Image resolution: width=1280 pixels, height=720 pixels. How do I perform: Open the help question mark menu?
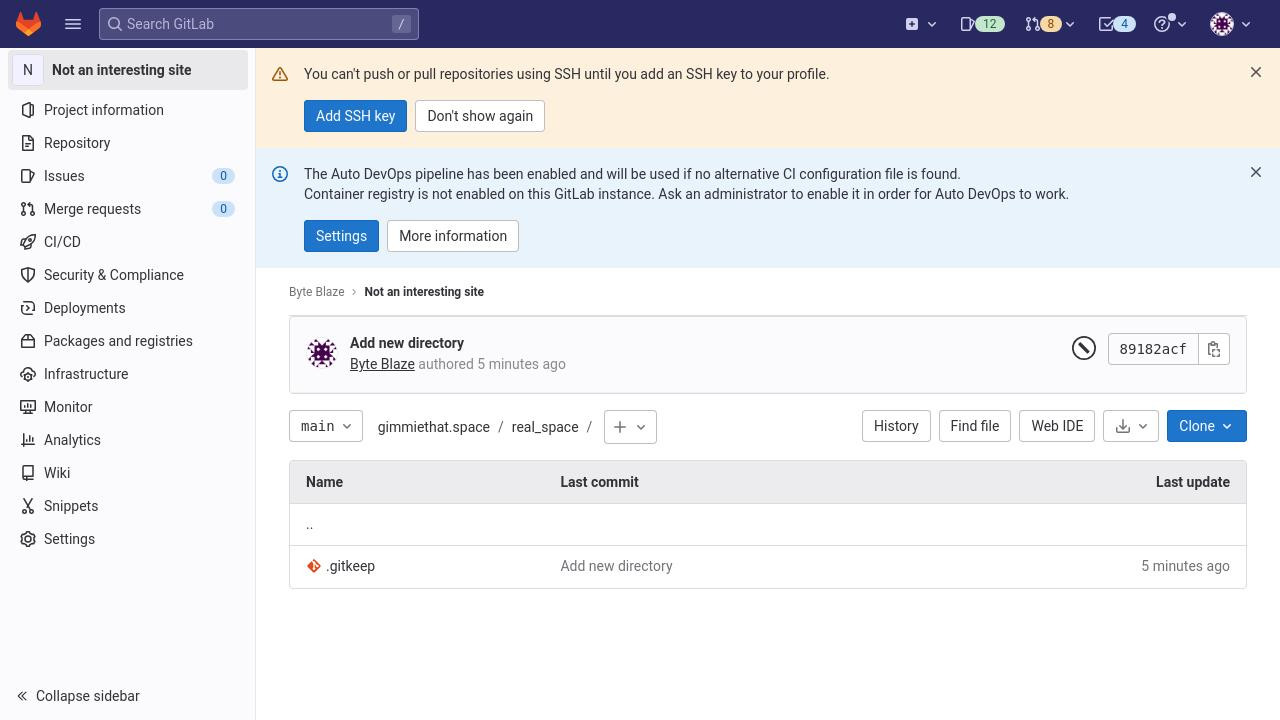pos(1170,24)
